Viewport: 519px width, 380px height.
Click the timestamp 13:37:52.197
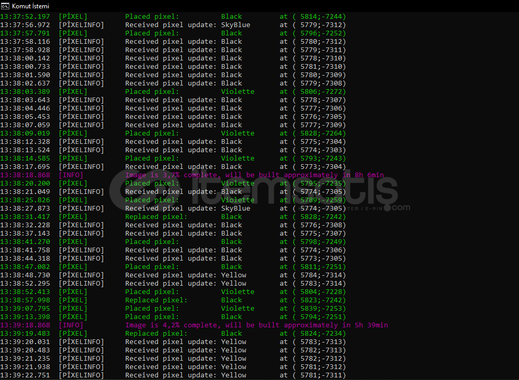tap(25, 17)
